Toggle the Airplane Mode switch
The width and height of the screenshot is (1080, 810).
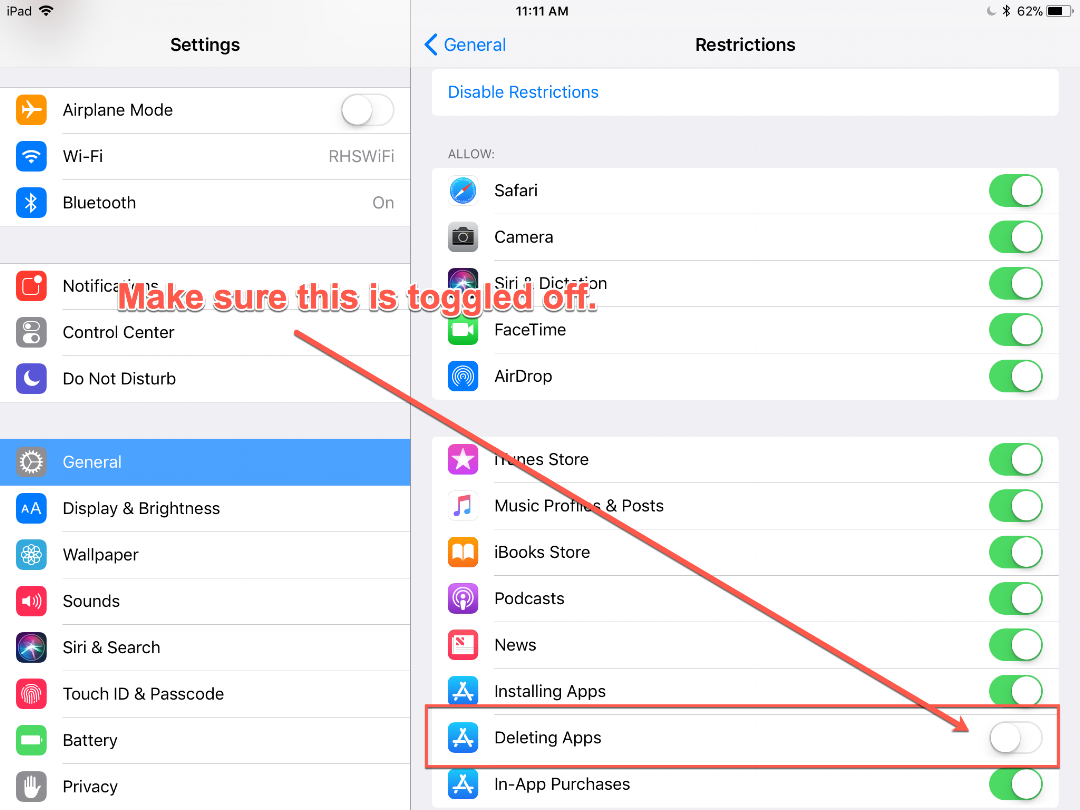coord(367,110)
